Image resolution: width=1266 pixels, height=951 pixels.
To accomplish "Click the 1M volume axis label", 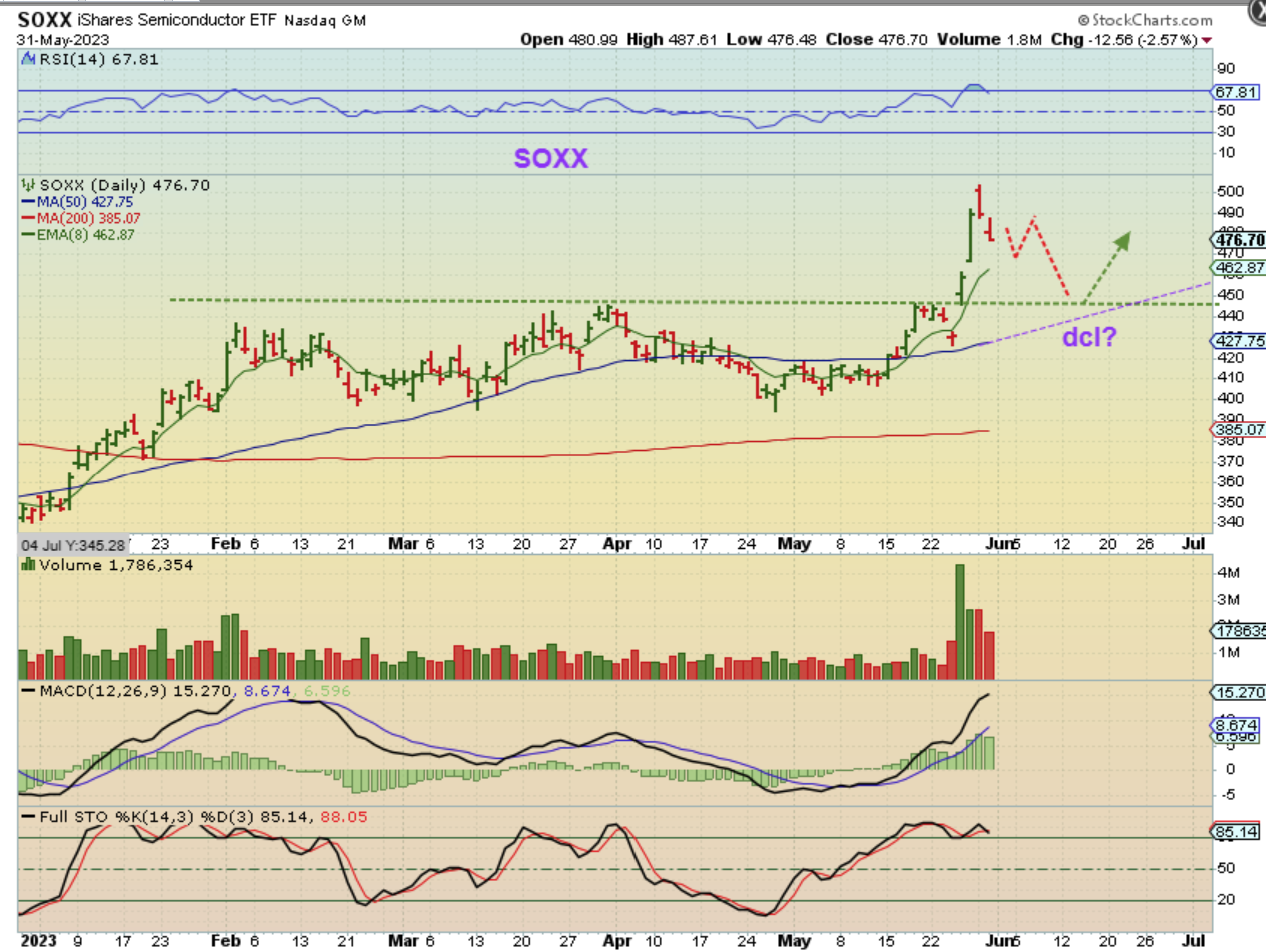I will tap(1231, 652).
